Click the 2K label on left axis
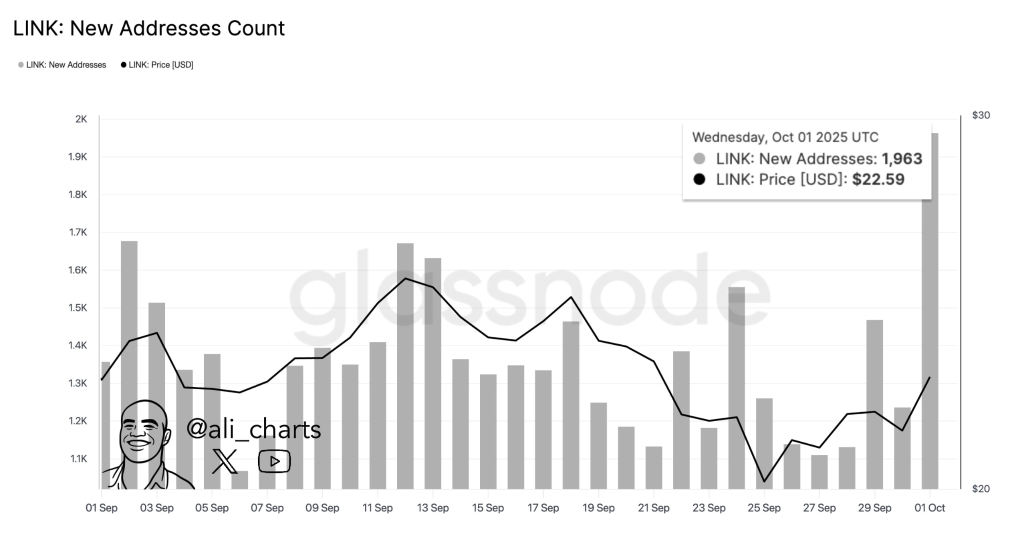The width and height of the screenshot is (1024, 537). (x=81, y=119)
